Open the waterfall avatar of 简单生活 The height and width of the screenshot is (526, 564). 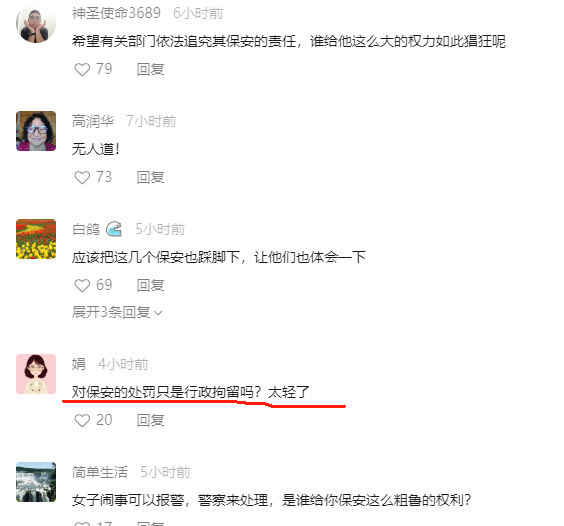[x=36, y=482]
